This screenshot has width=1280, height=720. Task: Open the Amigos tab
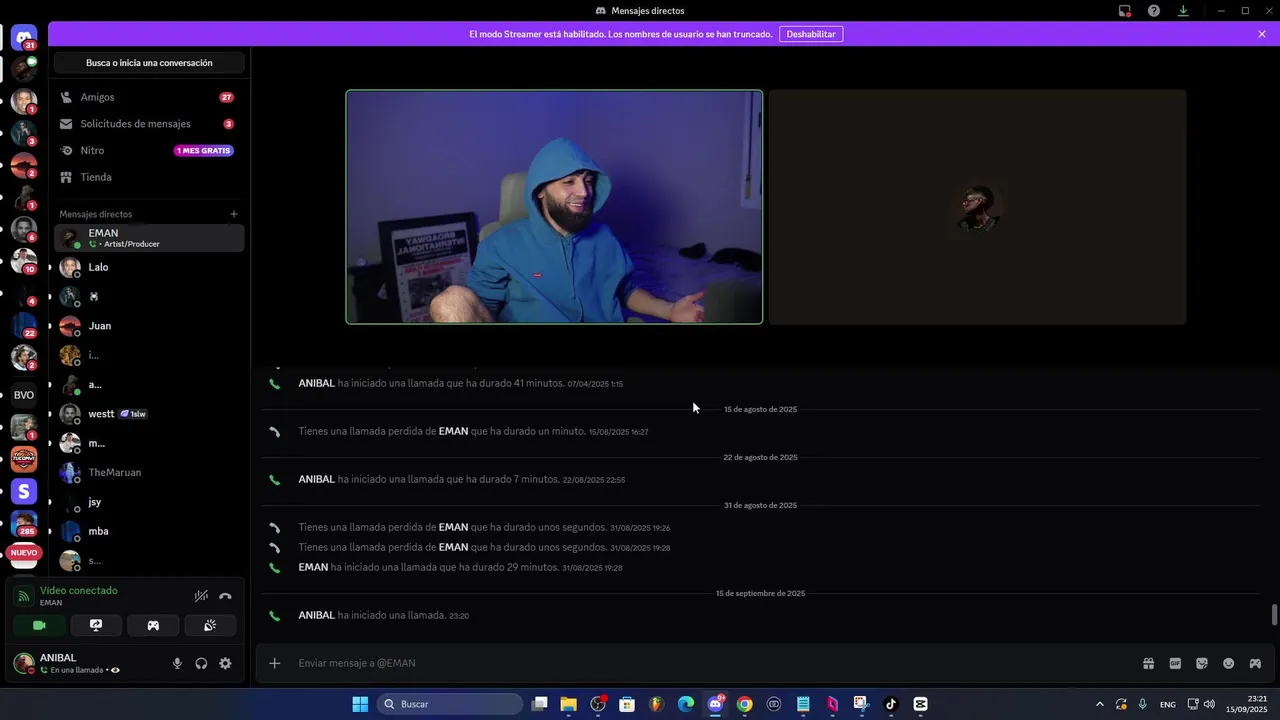[x=149, y=97]
